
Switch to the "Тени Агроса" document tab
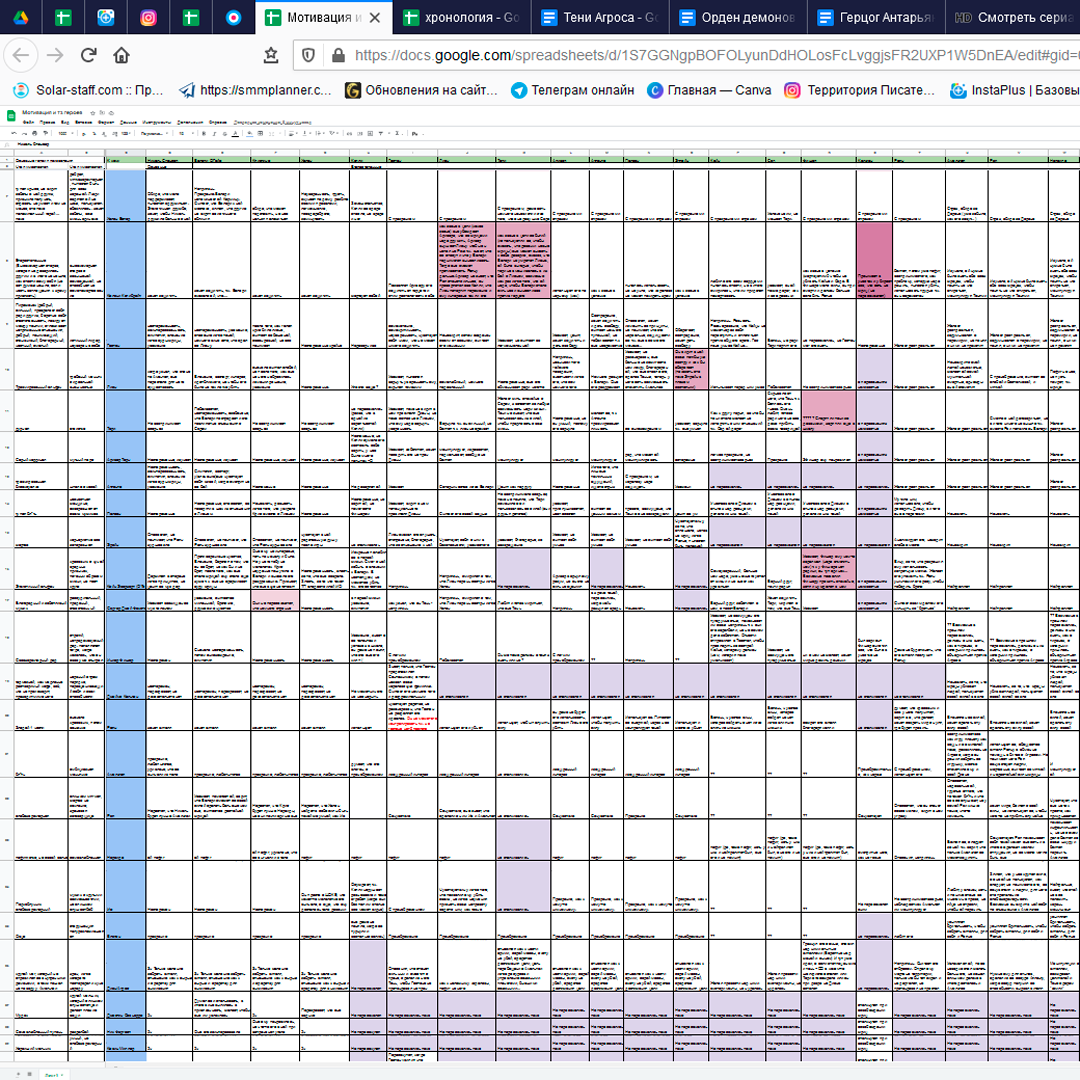pyautogui.click(x=598, y=17)
